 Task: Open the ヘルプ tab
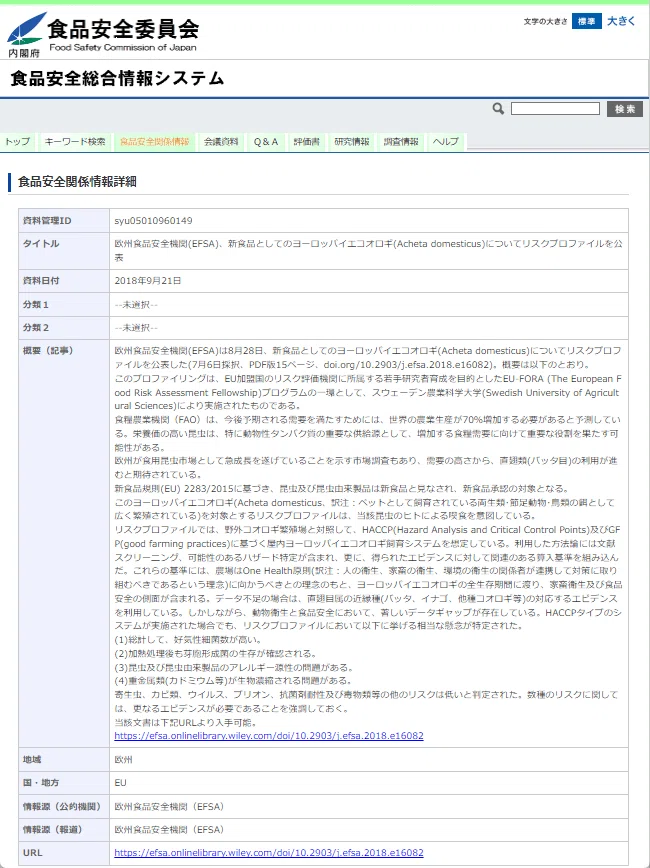coord(446,142)
